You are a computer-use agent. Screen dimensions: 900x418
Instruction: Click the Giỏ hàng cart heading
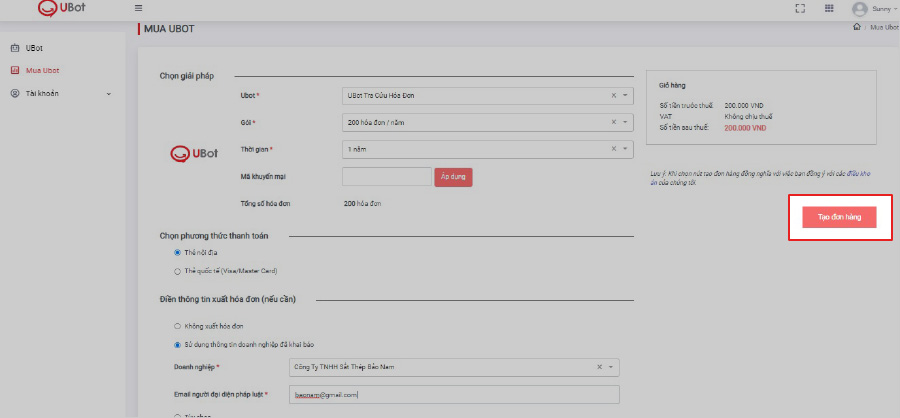(673, 85)
